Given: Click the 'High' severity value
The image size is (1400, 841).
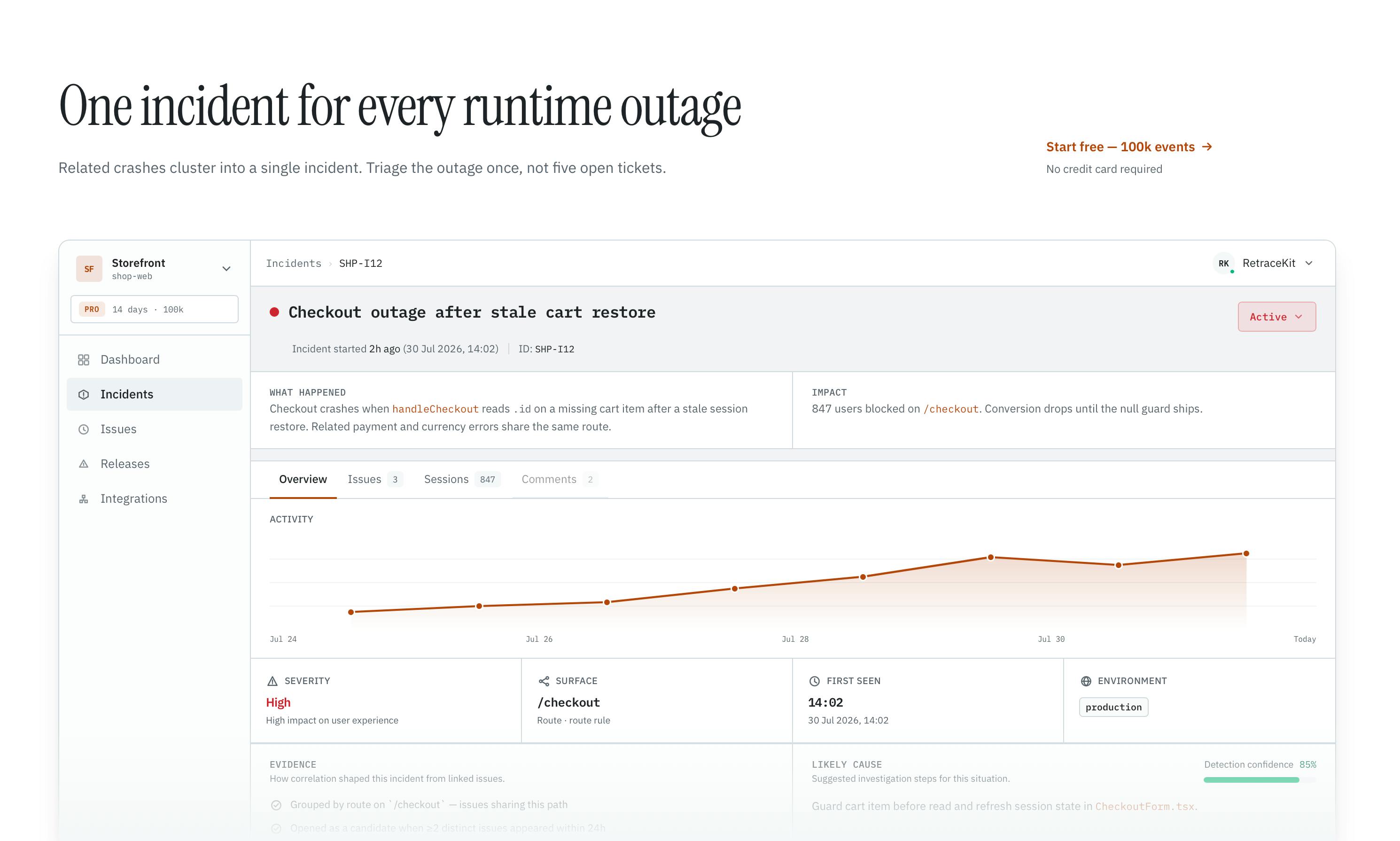Looking at the screenshot, I should click(278, 703).
